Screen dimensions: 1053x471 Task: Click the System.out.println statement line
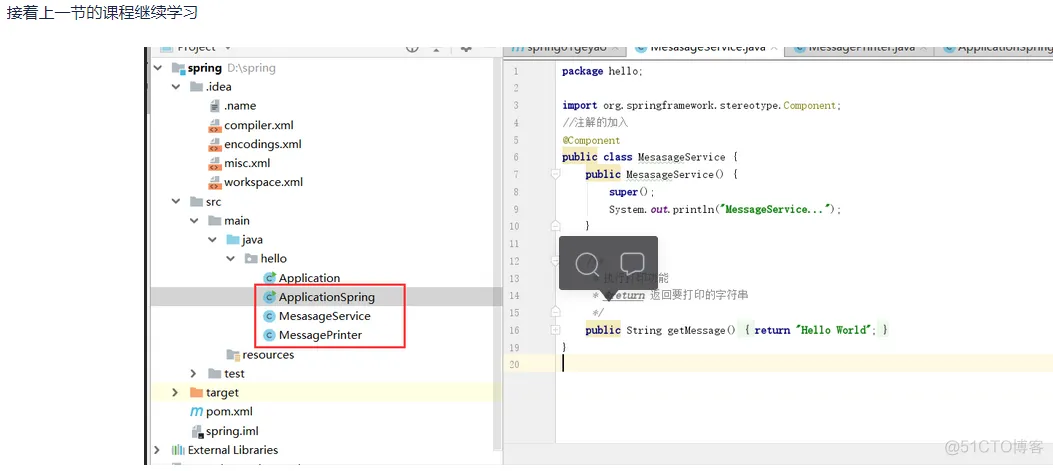(725, 209)
